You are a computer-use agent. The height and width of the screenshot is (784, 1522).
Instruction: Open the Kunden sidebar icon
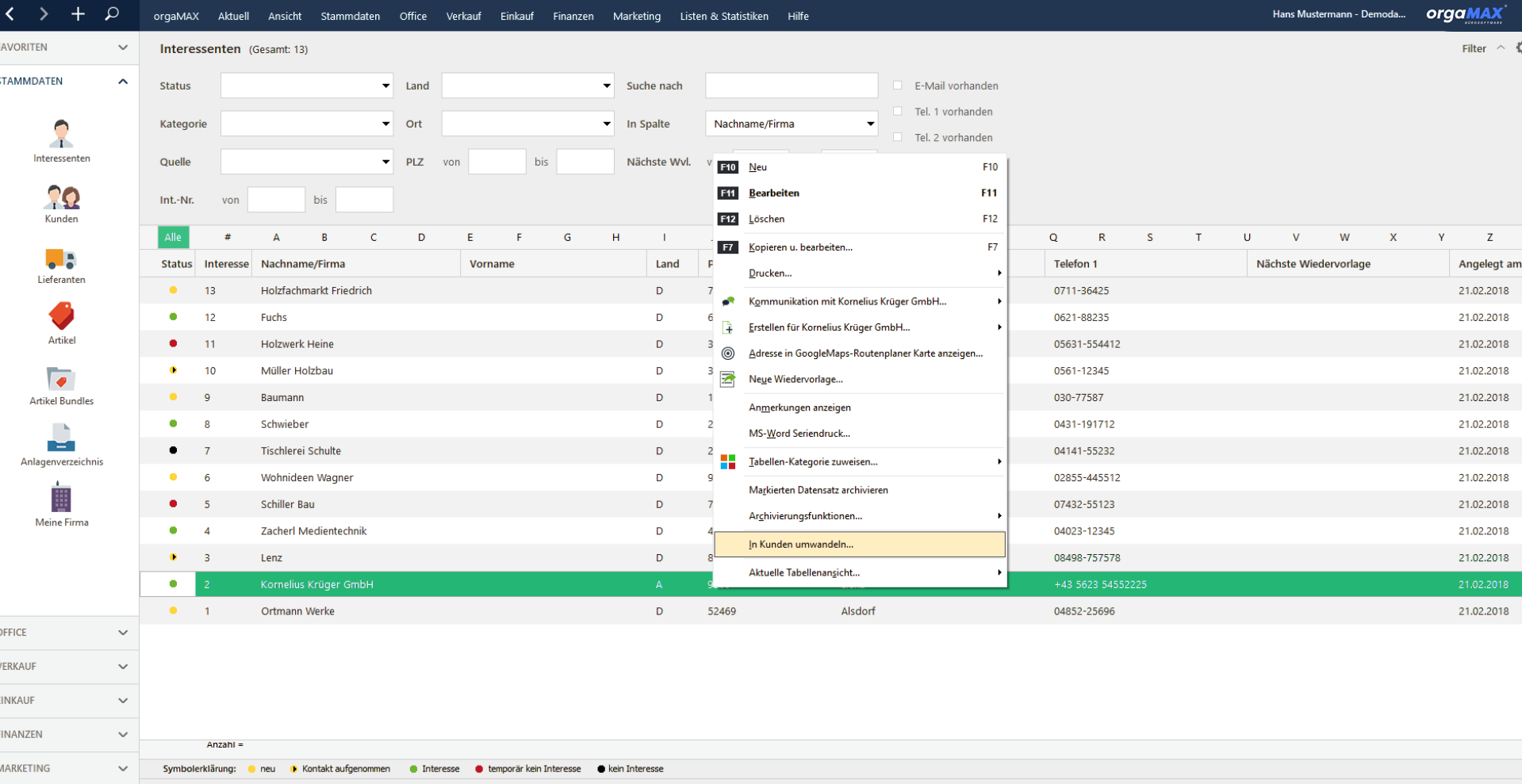coord(62,197)
